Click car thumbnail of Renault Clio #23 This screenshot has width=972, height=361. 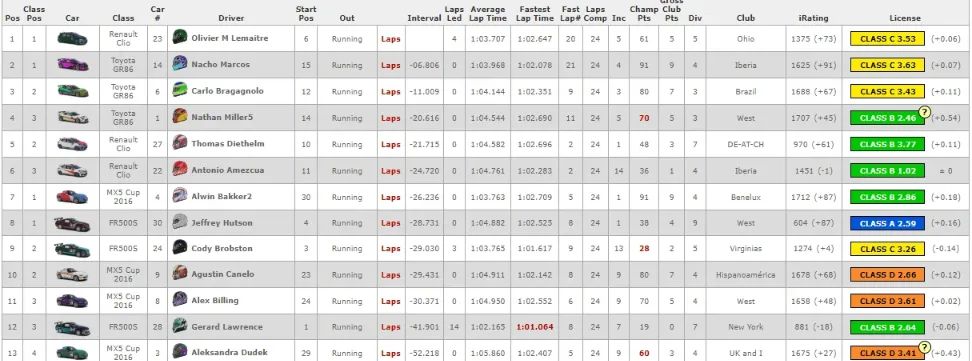(73, 38)
